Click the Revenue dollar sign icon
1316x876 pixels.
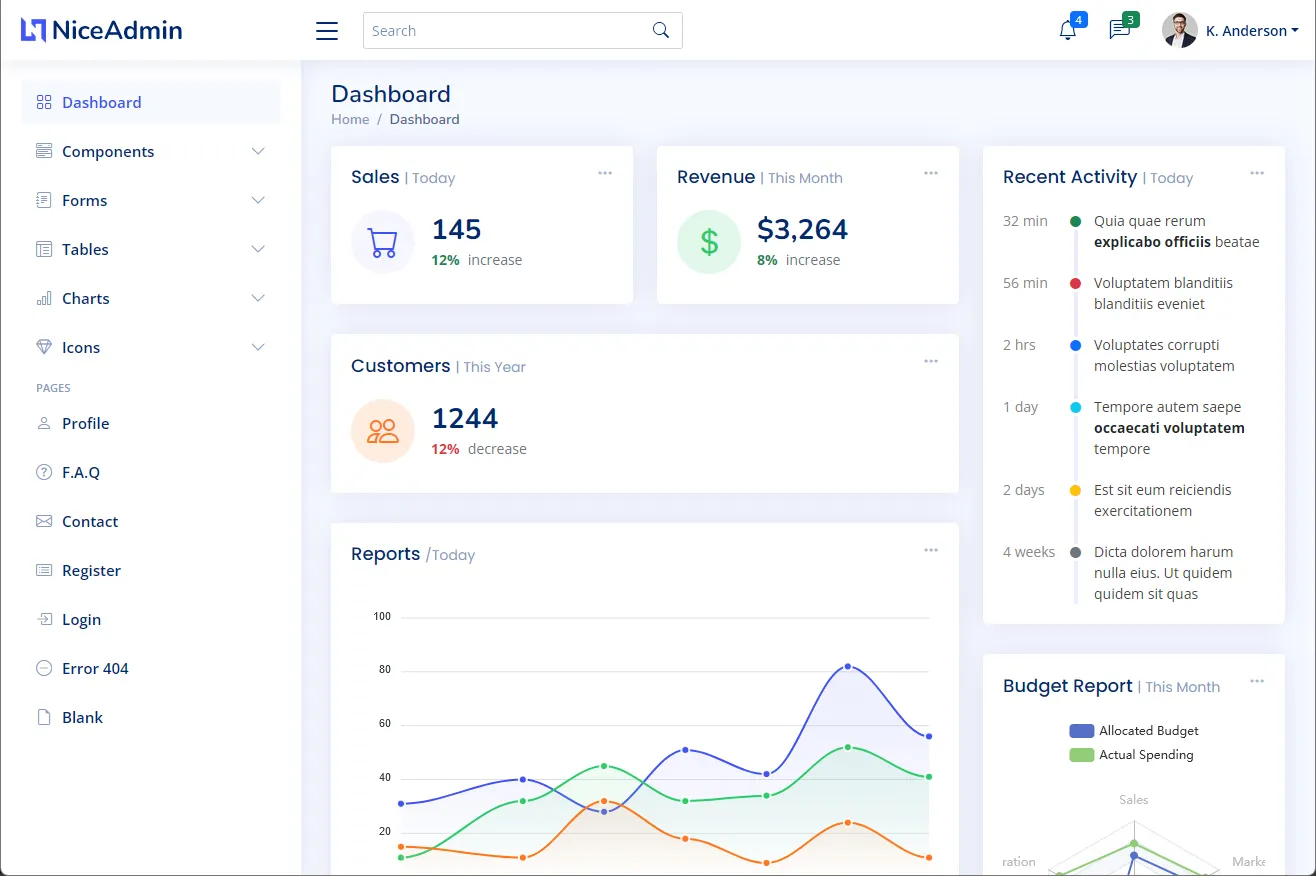pyautogui.click(x=709, y=242)
